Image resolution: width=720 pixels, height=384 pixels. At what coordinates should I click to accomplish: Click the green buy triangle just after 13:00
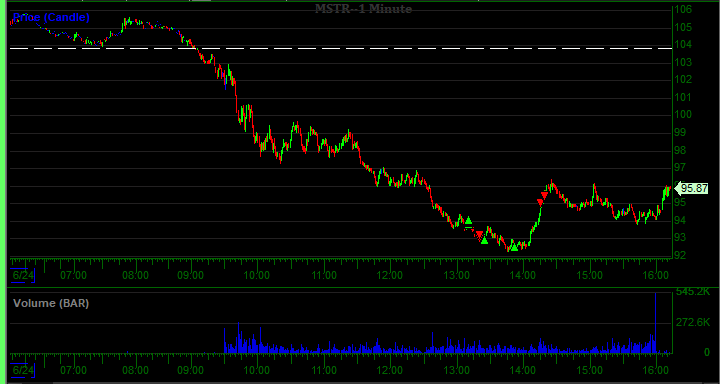468,220
